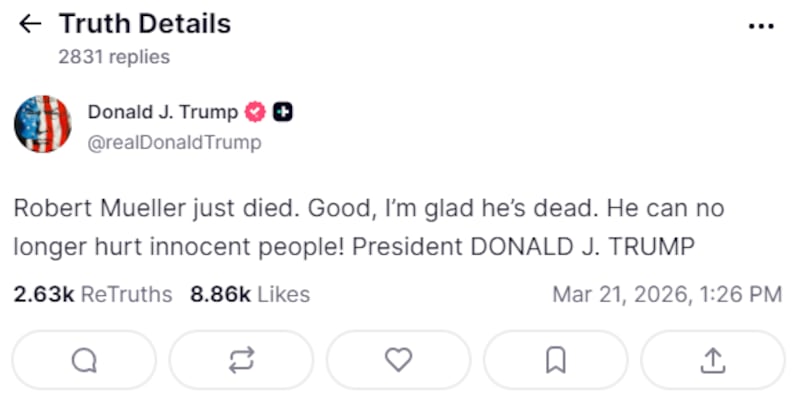Click the 2831 replies count
Viewport: 800px width, 415px height.
click(x=113, y=57)
